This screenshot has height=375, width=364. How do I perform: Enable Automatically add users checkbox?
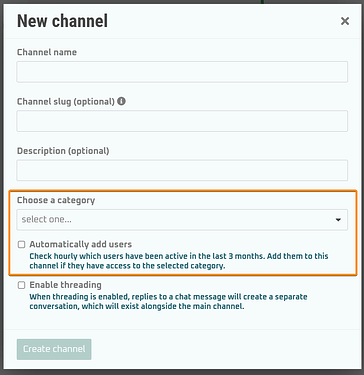pos(21,245)
